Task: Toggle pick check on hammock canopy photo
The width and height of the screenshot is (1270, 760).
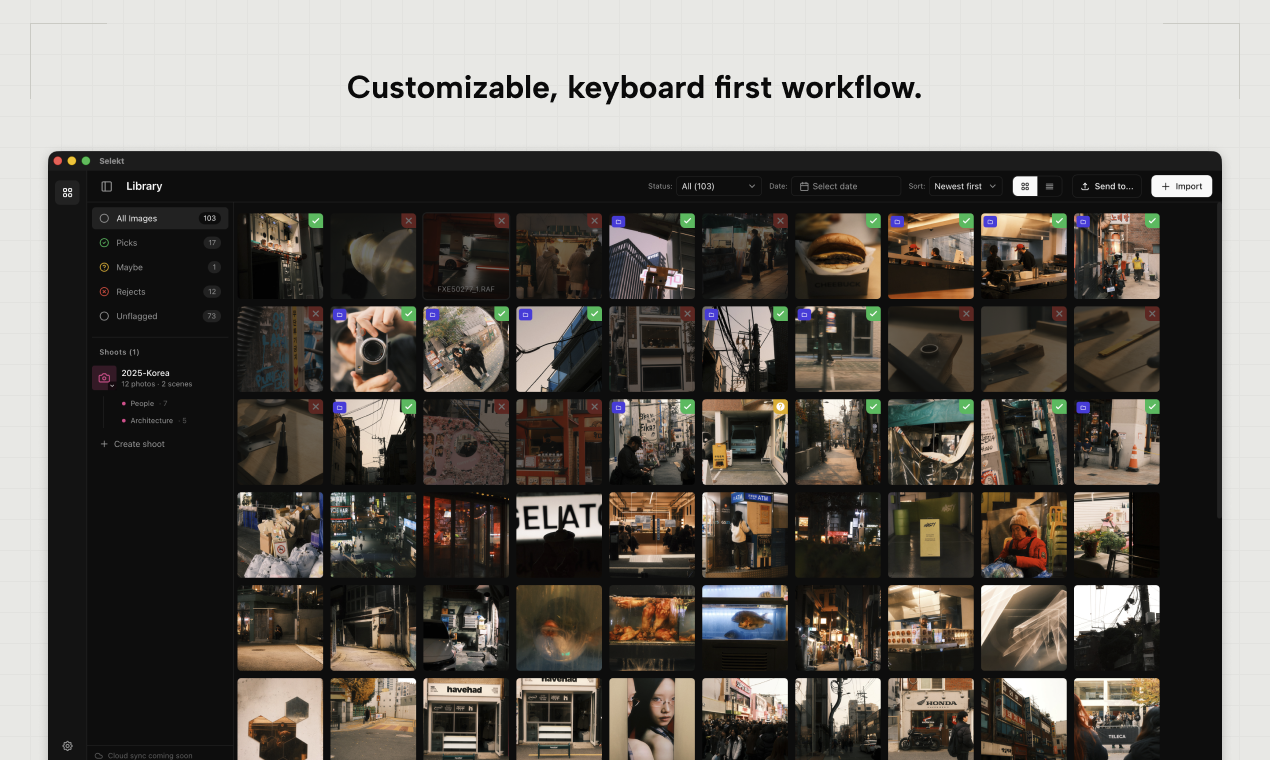Action: (966, 407)
